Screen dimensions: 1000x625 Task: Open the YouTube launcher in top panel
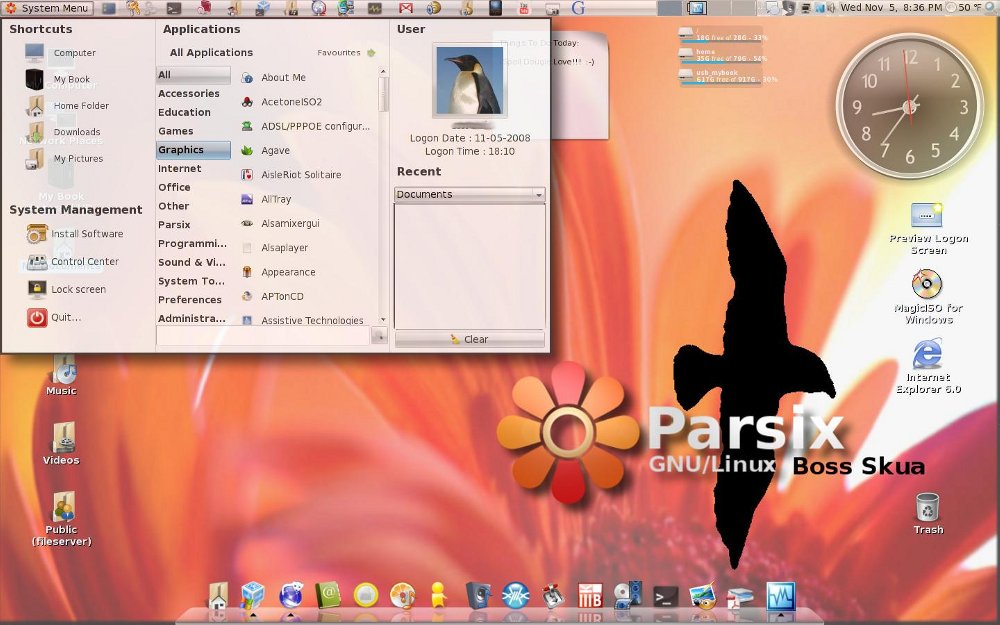coord(524,8)
